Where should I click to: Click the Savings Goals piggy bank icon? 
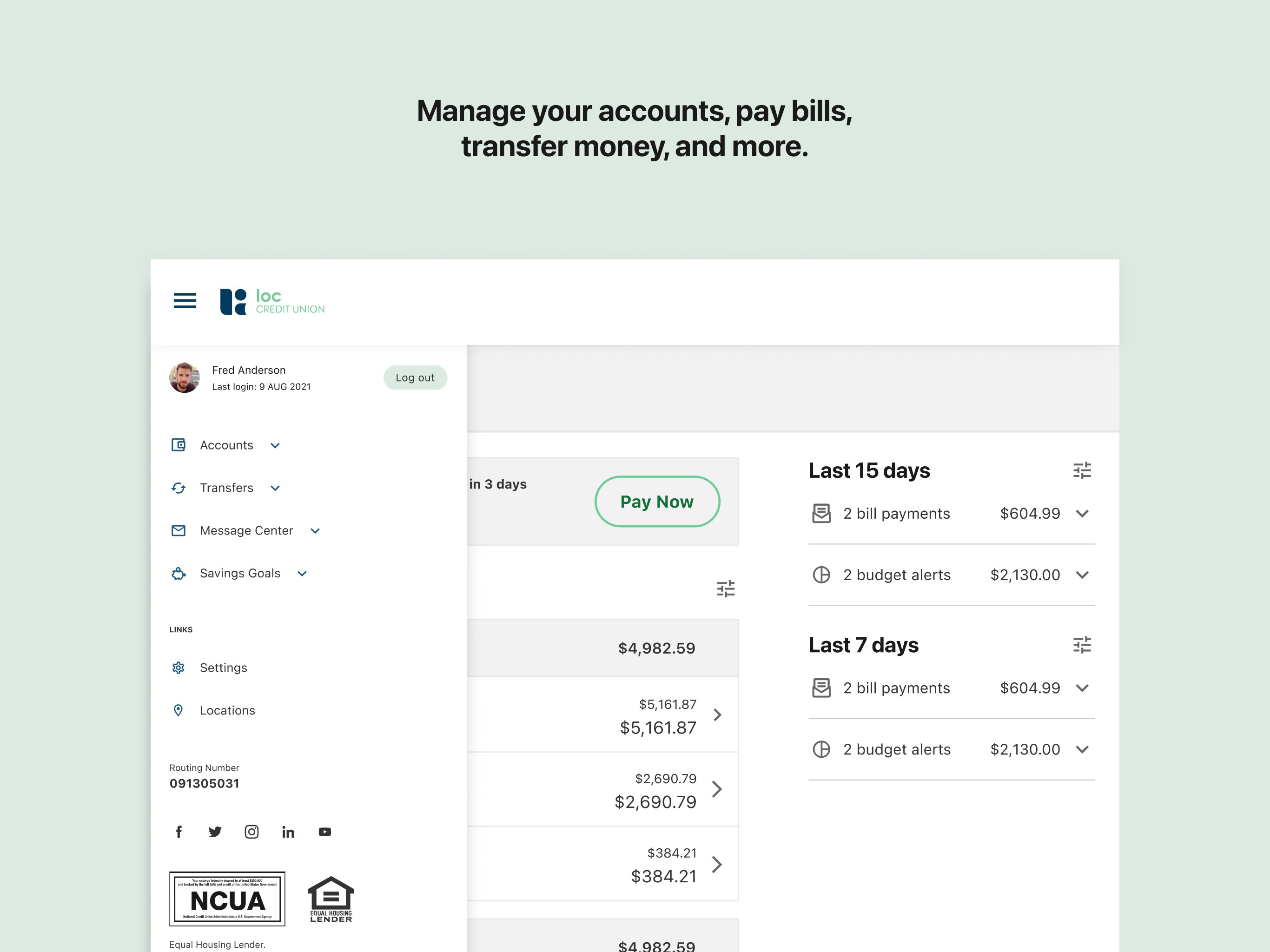click(179, 573)
